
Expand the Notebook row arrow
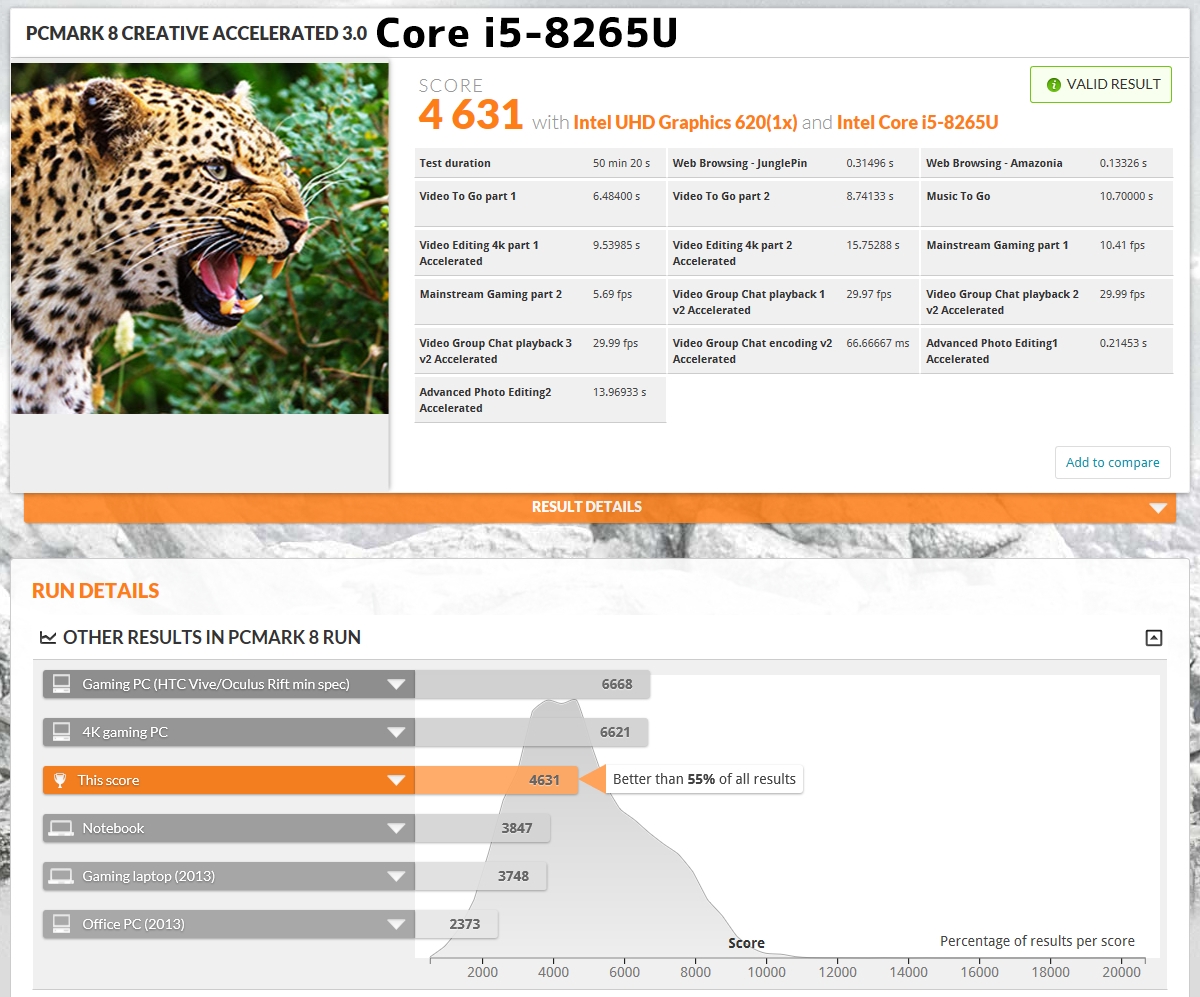click(x=397, y=829)
